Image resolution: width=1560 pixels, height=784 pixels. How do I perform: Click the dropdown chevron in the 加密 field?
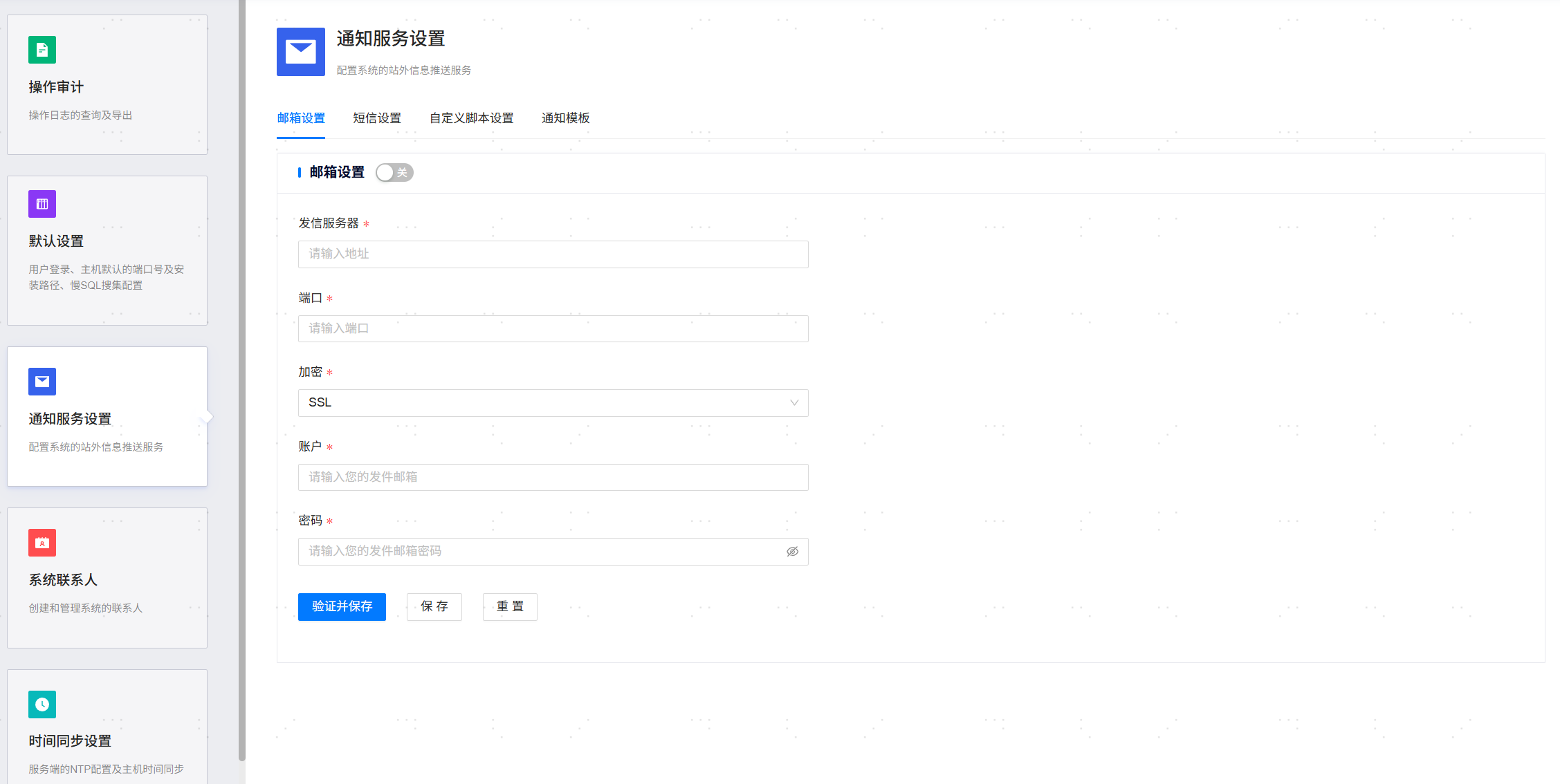794,403
